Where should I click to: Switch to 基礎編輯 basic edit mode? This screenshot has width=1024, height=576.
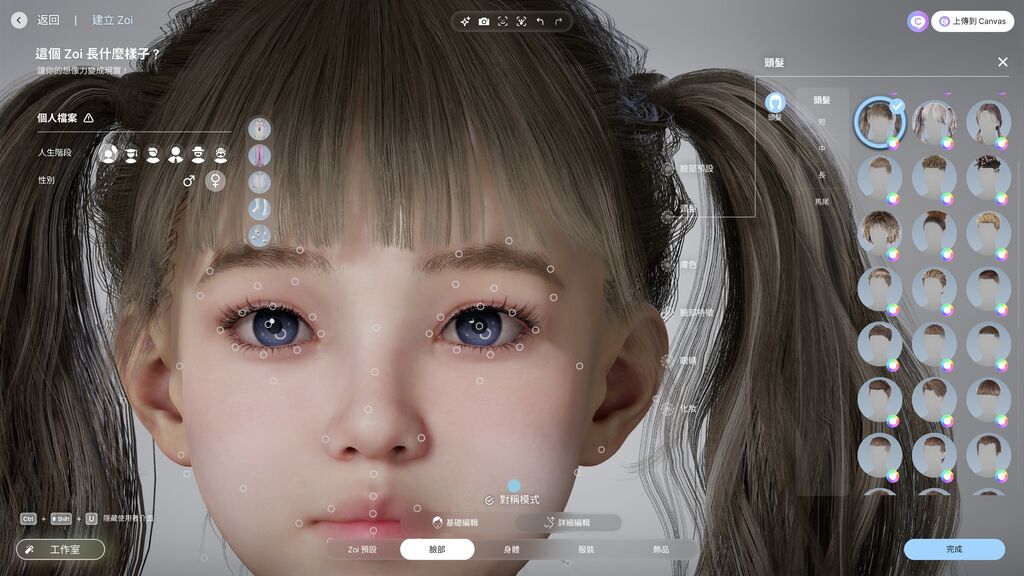click(x=455, y=522)
